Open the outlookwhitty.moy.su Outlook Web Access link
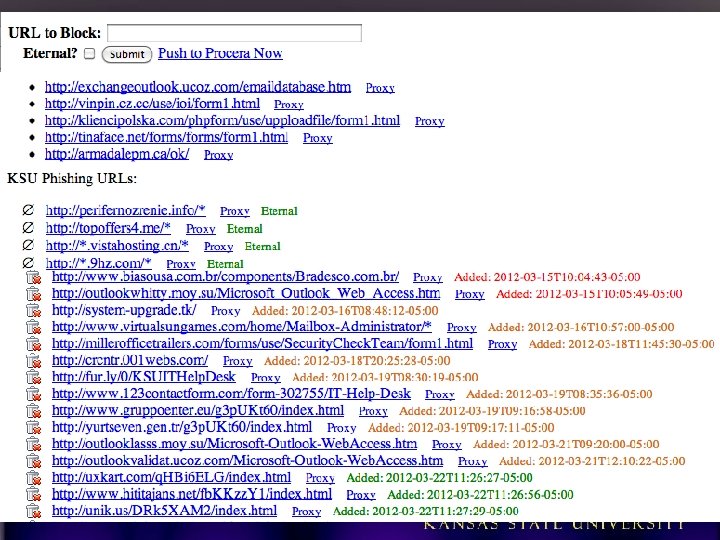Screen dimensions: 720x540 [x=246, y=293]
